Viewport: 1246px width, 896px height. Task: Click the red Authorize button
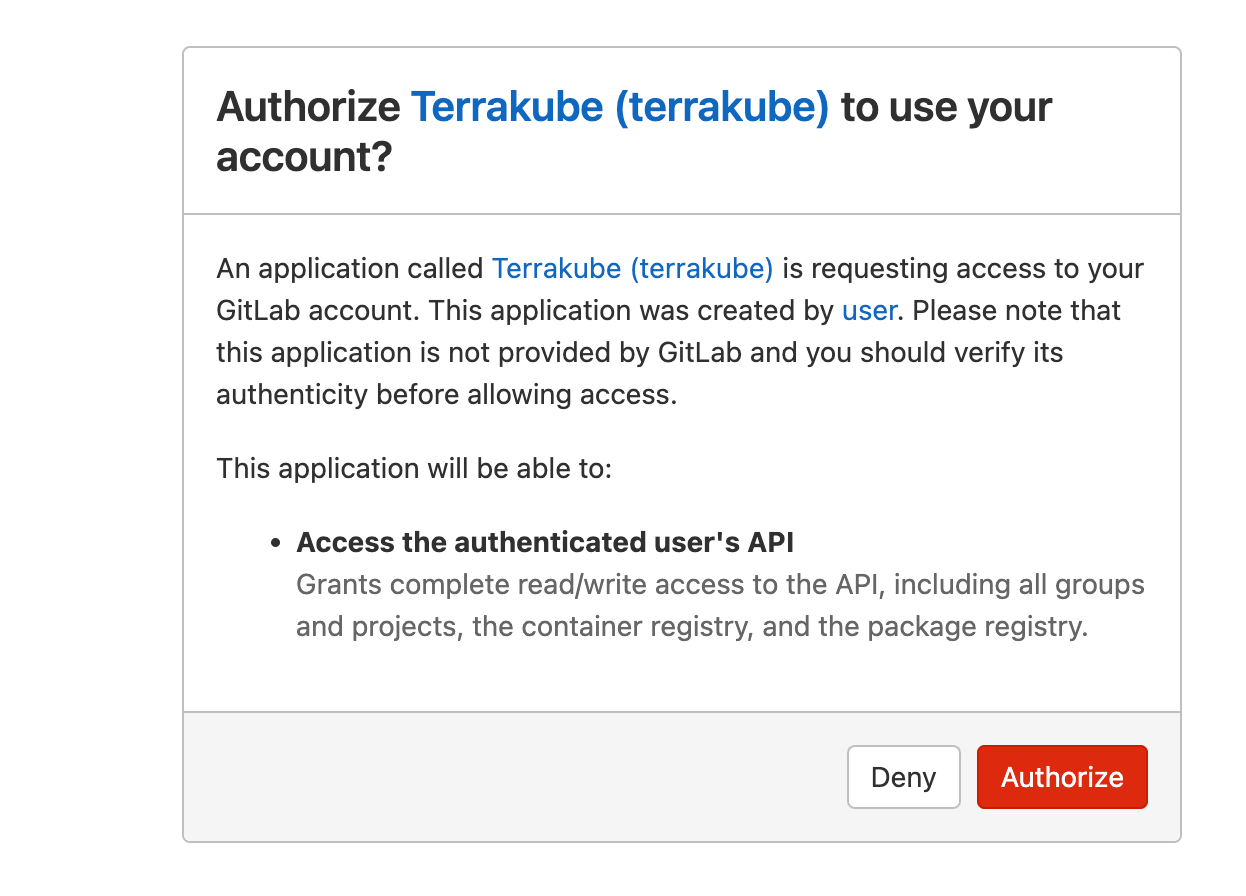point(1061,777)
